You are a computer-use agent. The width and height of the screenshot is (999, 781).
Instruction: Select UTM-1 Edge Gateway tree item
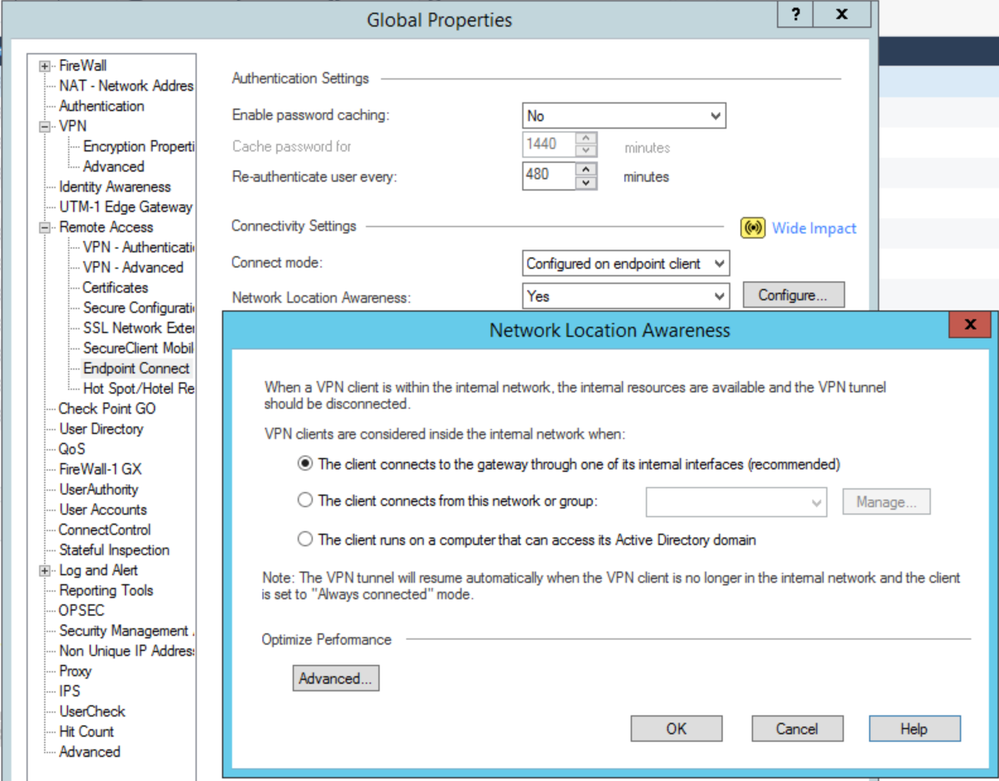click(126, 207)
